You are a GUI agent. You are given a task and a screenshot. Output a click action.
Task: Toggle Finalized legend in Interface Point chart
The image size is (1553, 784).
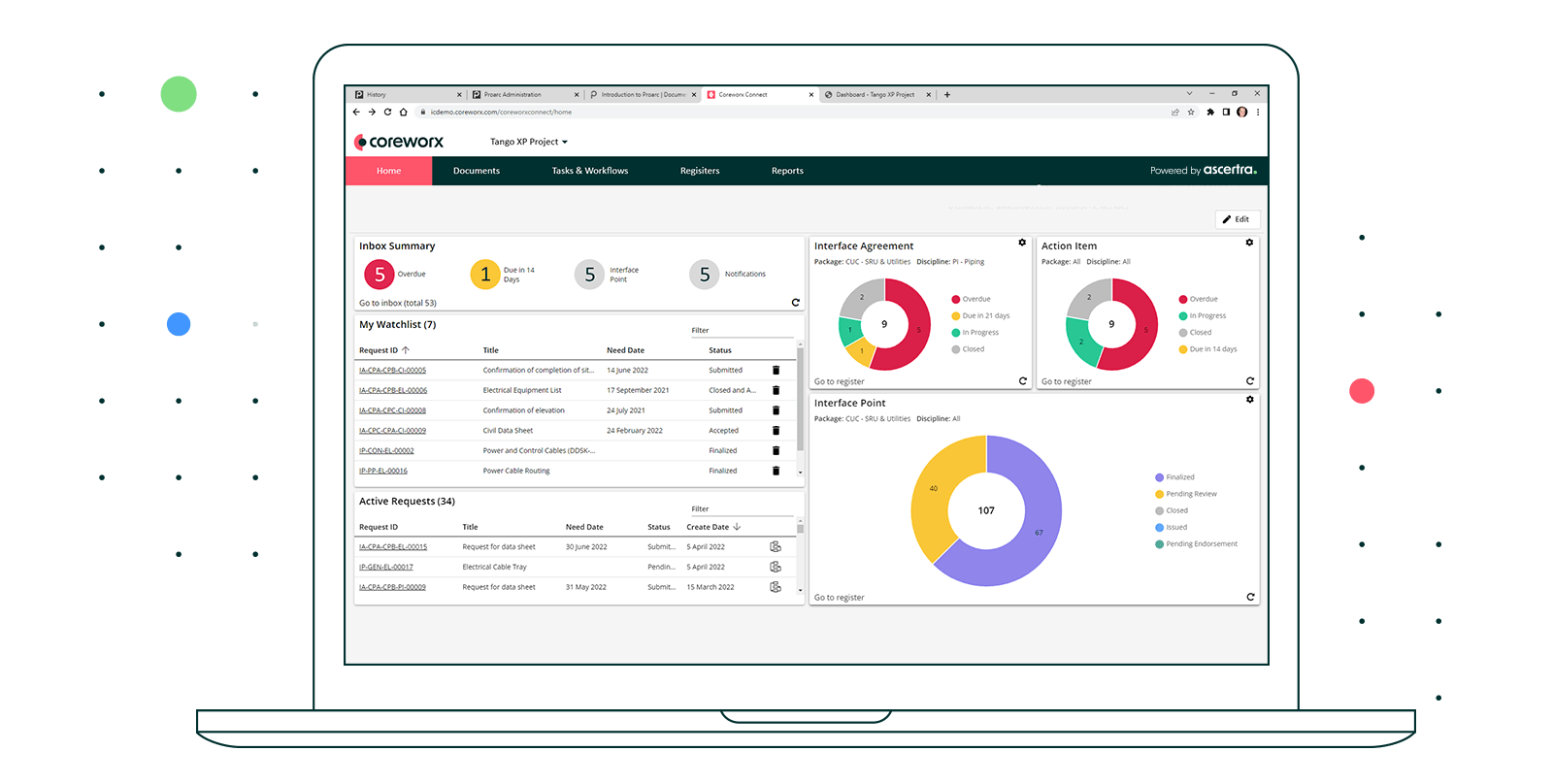1174,477
